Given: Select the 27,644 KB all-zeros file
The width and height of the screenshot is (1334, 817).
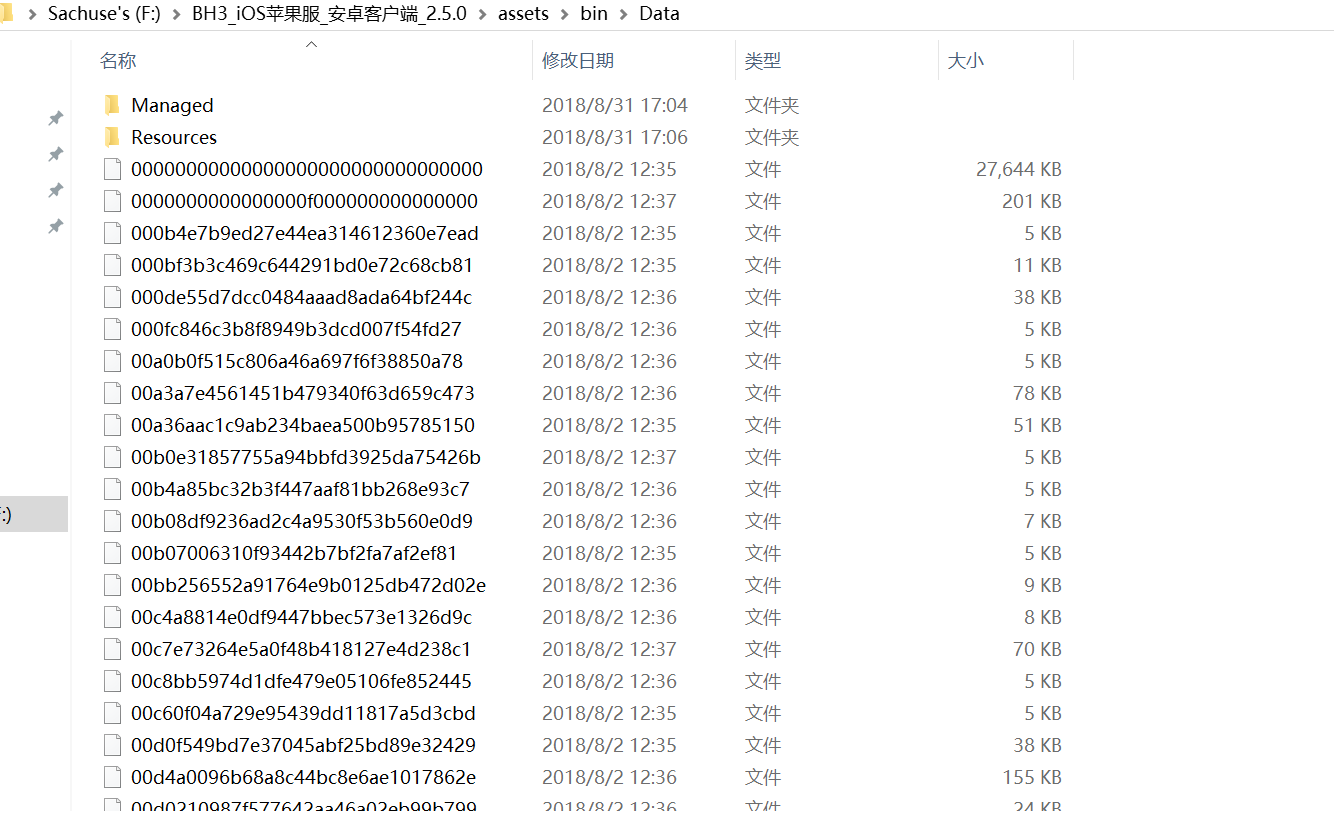Looking at the screenshot, I should pyautogui.click(x=306, y=169).
